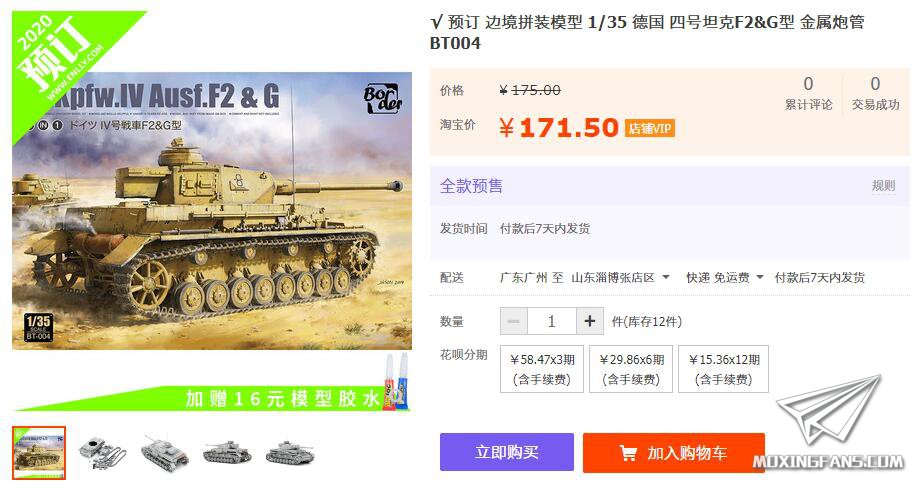Select the turret parts thumbnail
Viewport: 914px width, 497px height.
click(101, 453)
